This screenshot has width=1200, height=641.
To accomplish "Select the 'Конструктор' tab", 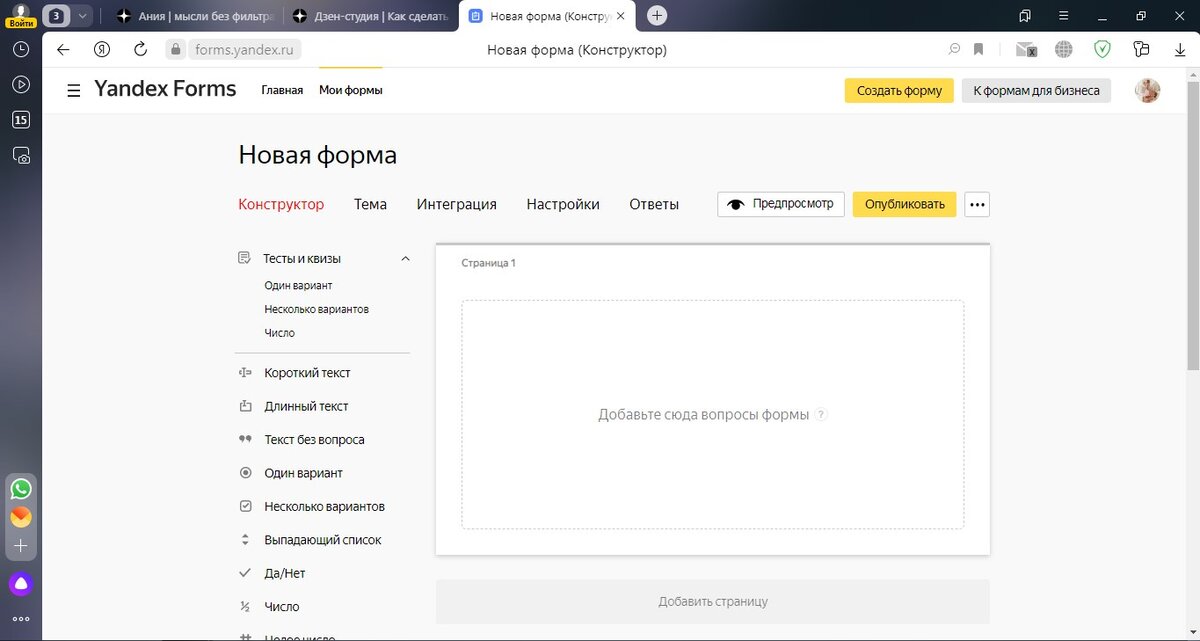I will click(281, 204).
